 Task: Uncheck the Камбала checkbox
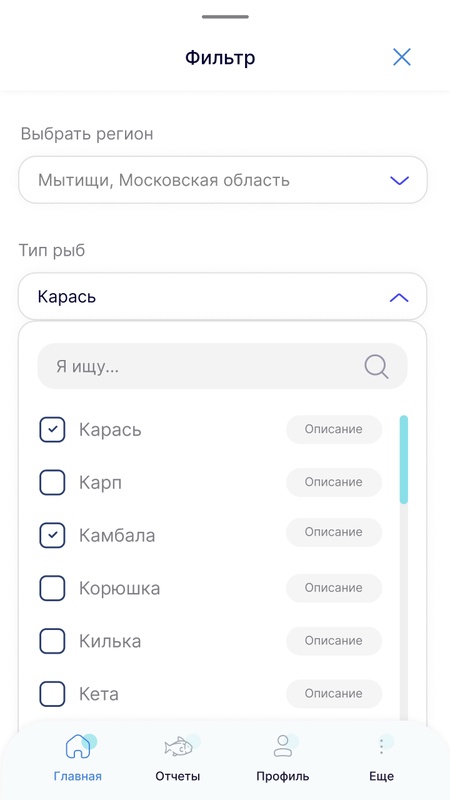pos(52,535)
